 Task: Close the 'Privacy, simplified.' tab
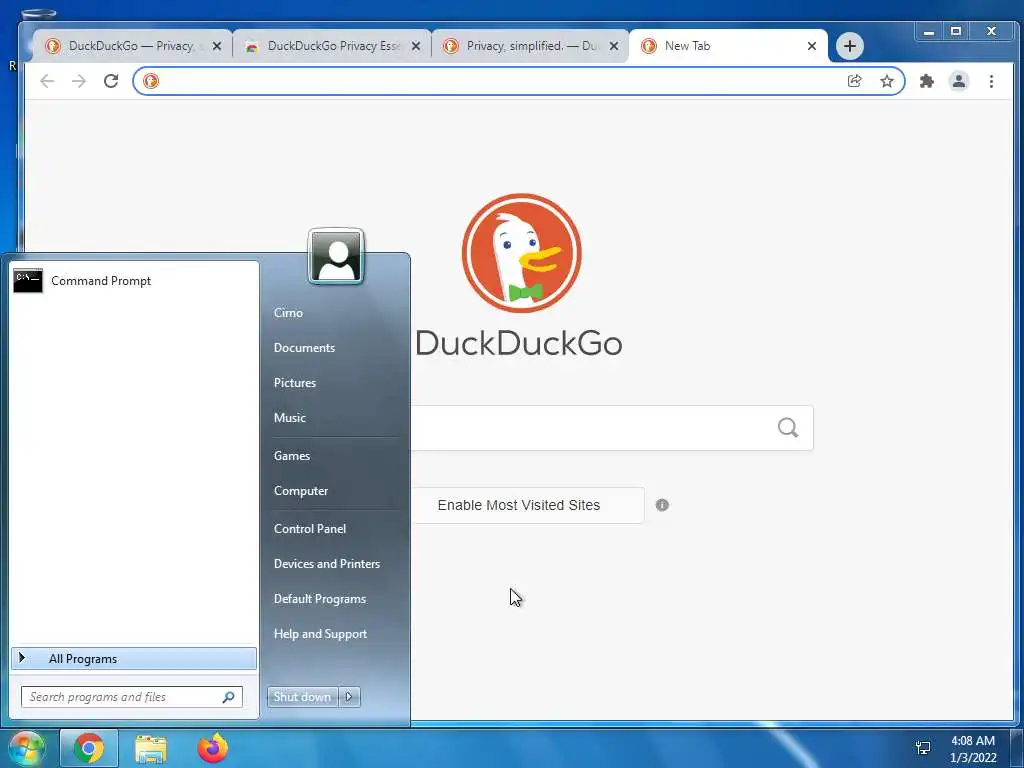pyautogui.click(x=614, y=46)
